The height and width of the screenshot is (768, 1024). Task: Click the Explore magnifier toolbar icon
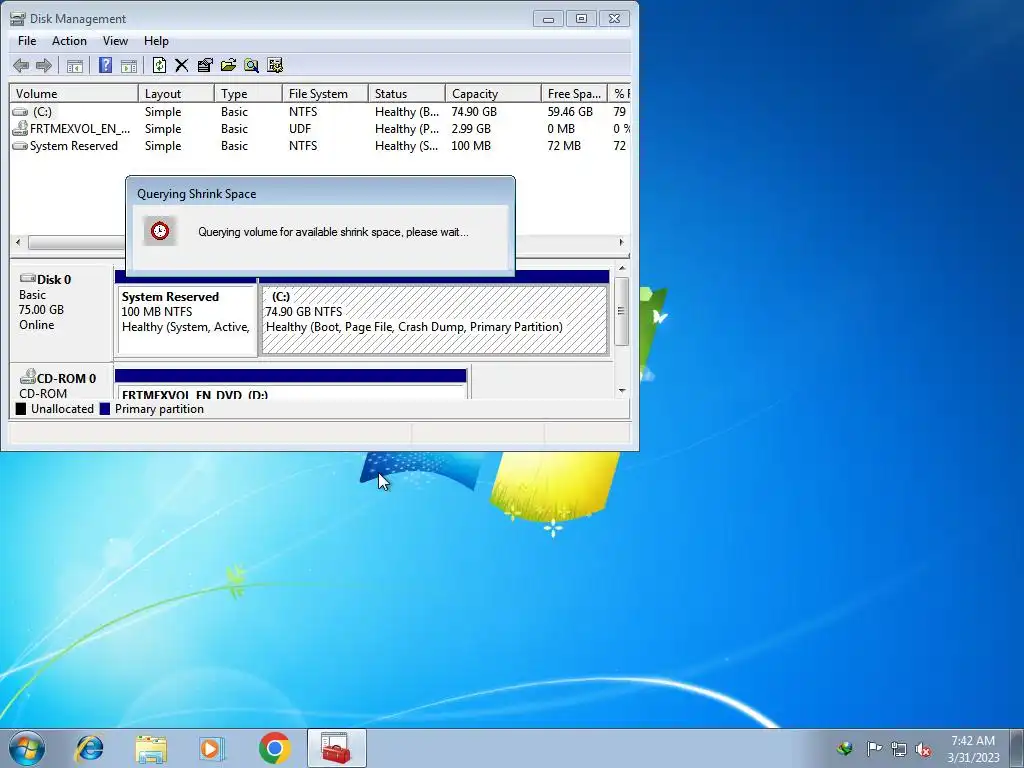(251, 65)
